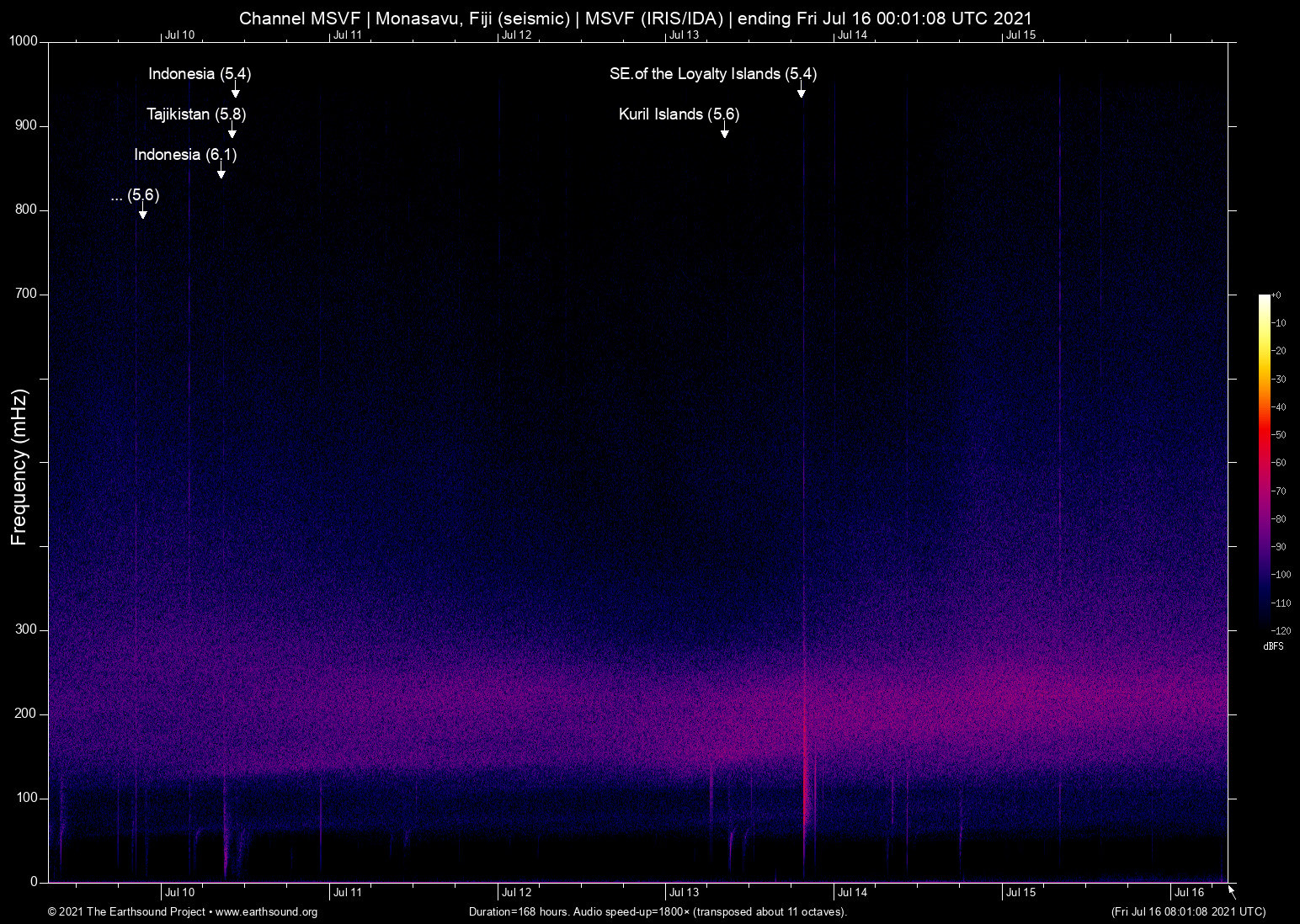Image resolution: width=1300 pixels, height=924 pixels.
Task: Click the '-50' value on the dBFS scale
Action: click(x=1278, y=435)
